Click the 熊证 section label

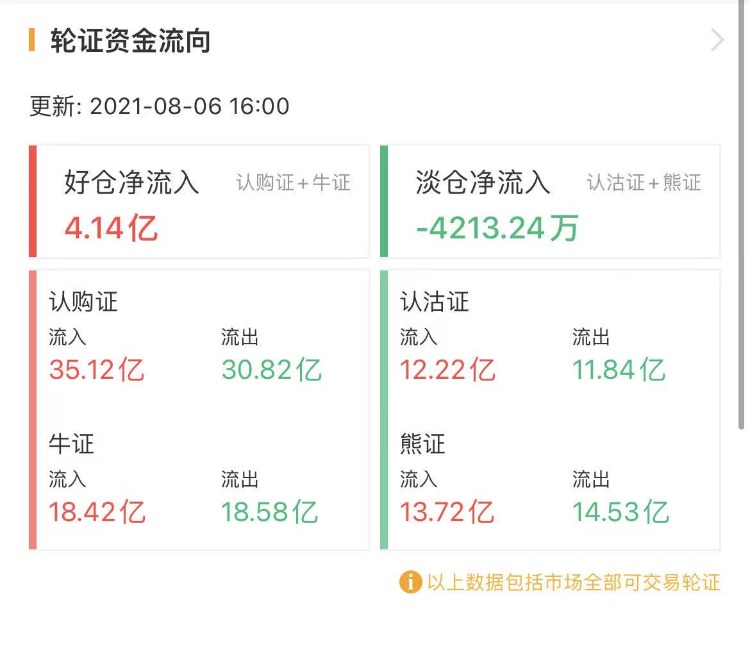click(x=423, y=443)
